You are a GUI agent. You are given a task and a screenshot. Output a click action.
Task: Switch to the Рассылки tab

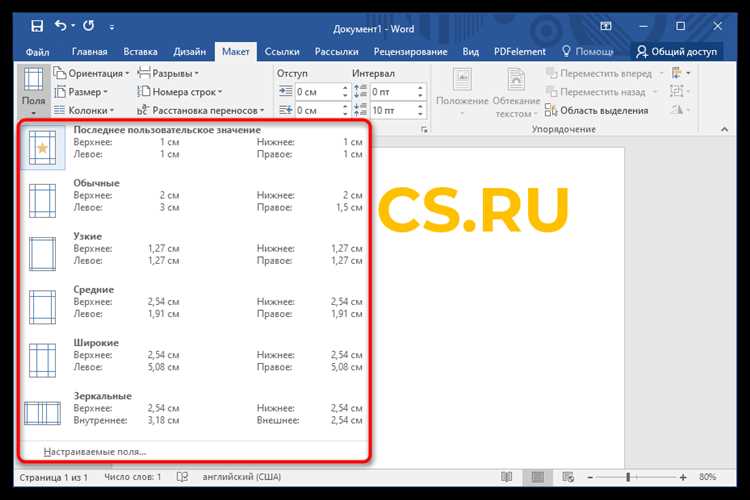tap(337, 52)
